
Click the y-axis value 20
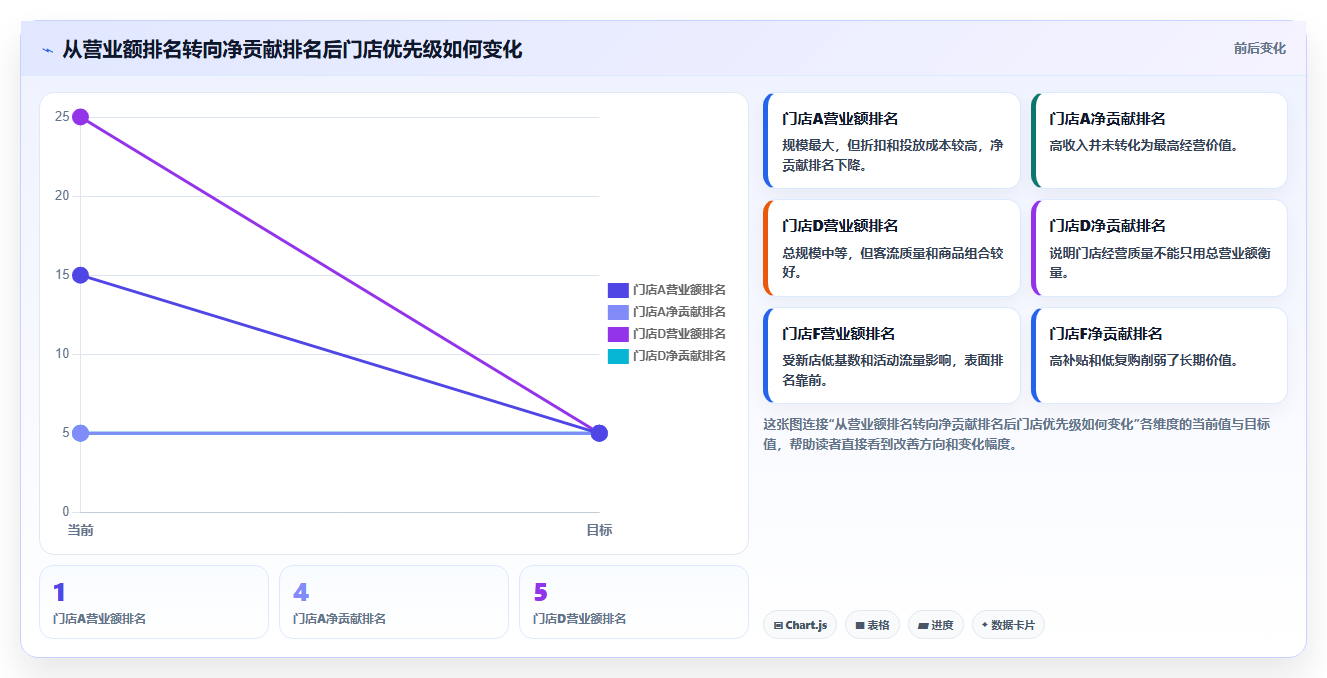62,196
